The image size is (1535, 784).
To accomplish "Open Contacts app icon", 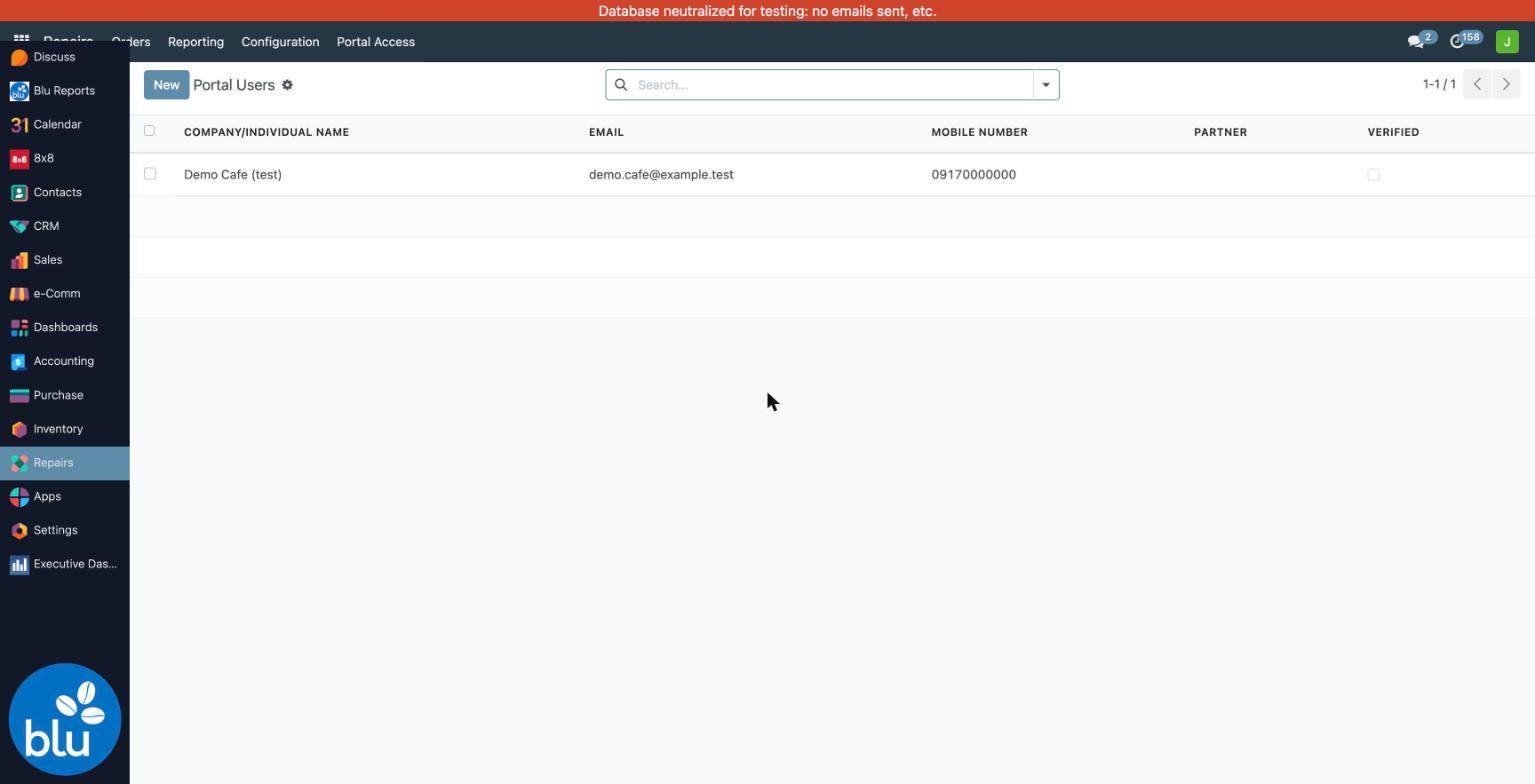I will coord(19,193).
